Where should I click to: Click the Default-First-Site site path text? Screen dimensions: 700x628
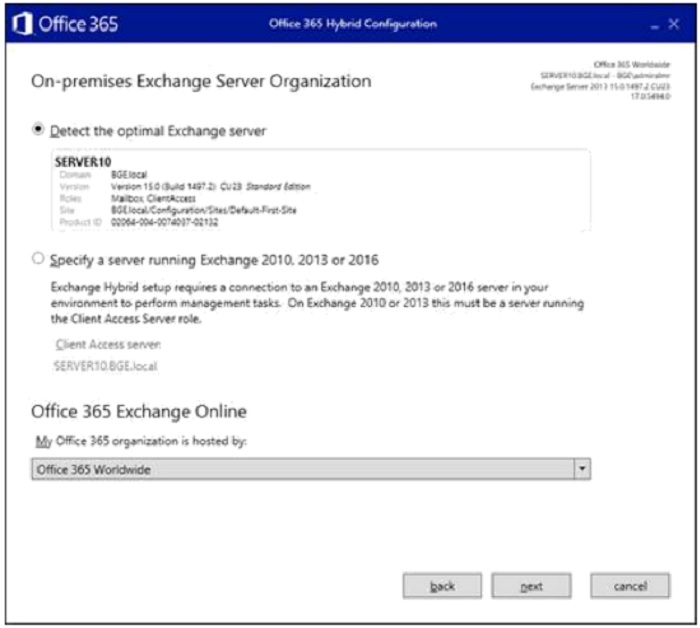coord(204,210)
